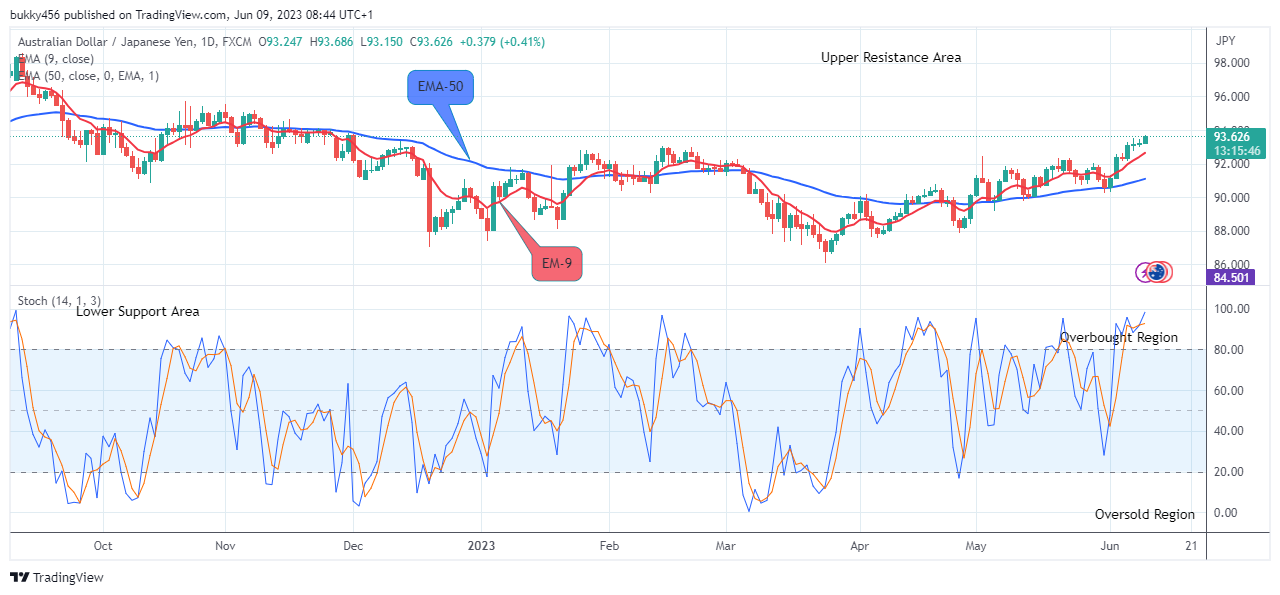
Task: Click the 60.00 stochastic axis label
Action: click(x=1231, y=391)
